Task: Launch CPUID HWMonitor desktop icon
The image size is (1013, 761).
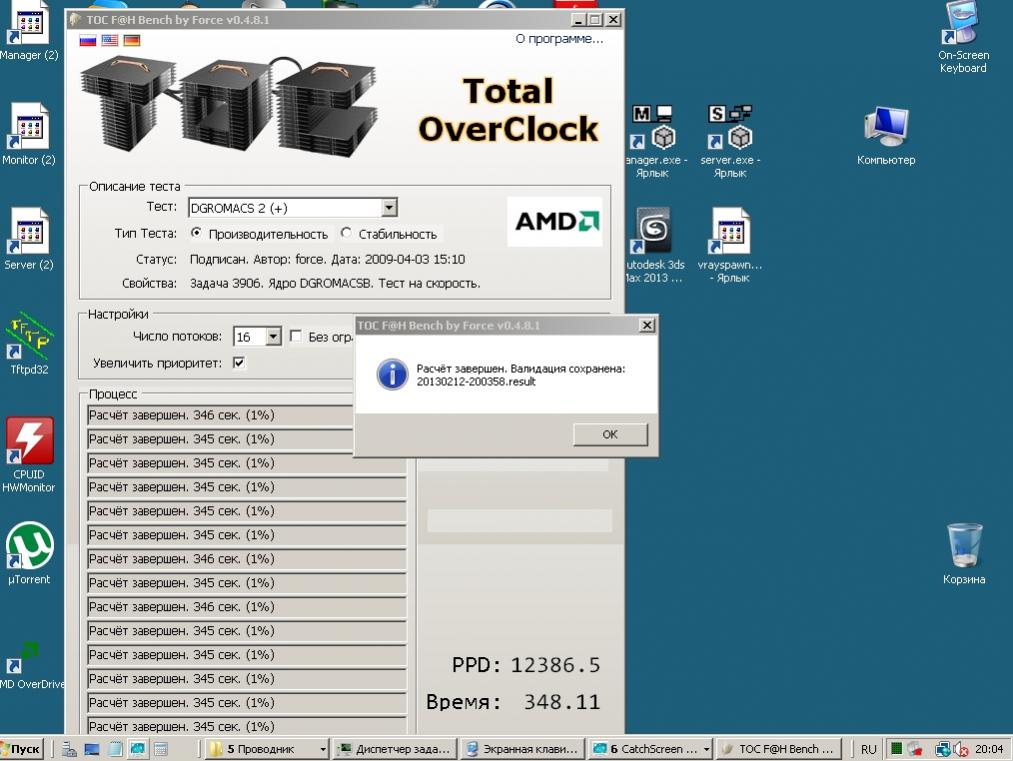Action: 29,455
